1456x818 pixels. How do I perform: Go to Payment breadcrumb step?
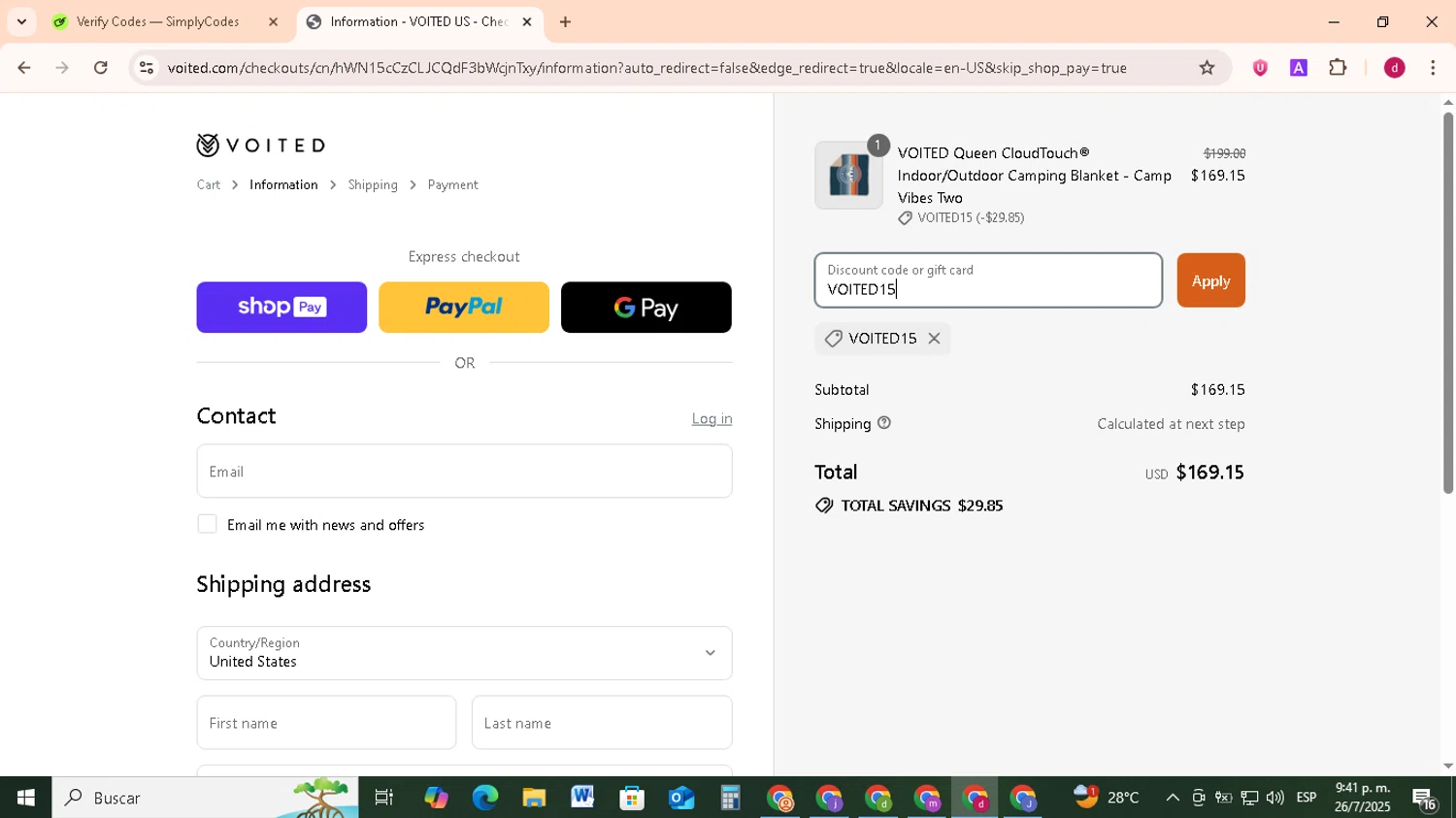(453, 184)
